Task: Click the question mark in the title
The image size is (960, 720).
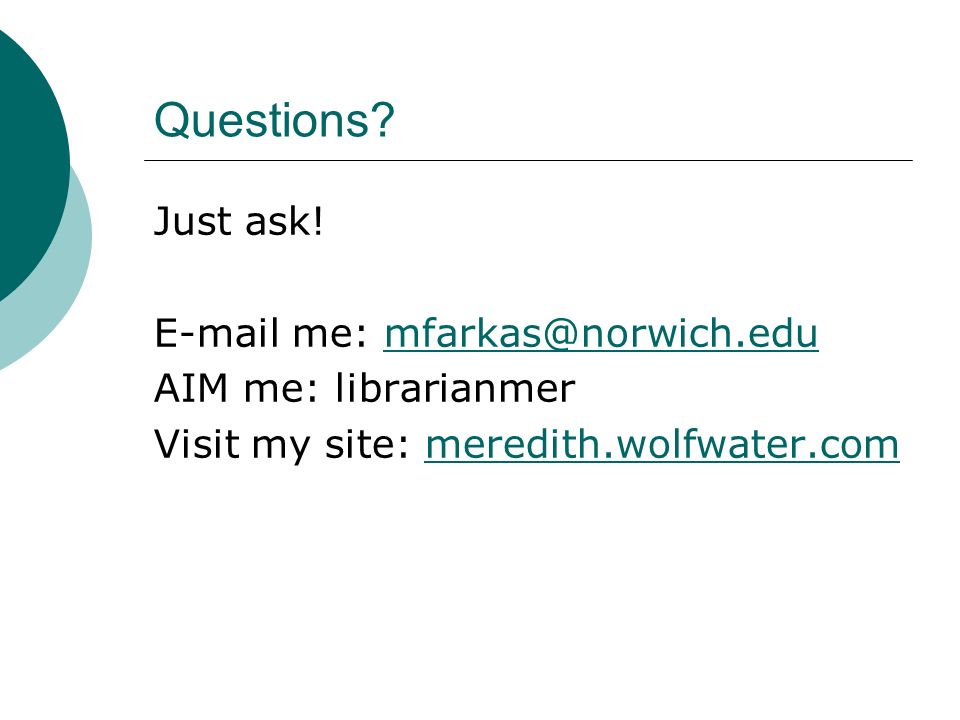Action: click(x=382, y=120)
